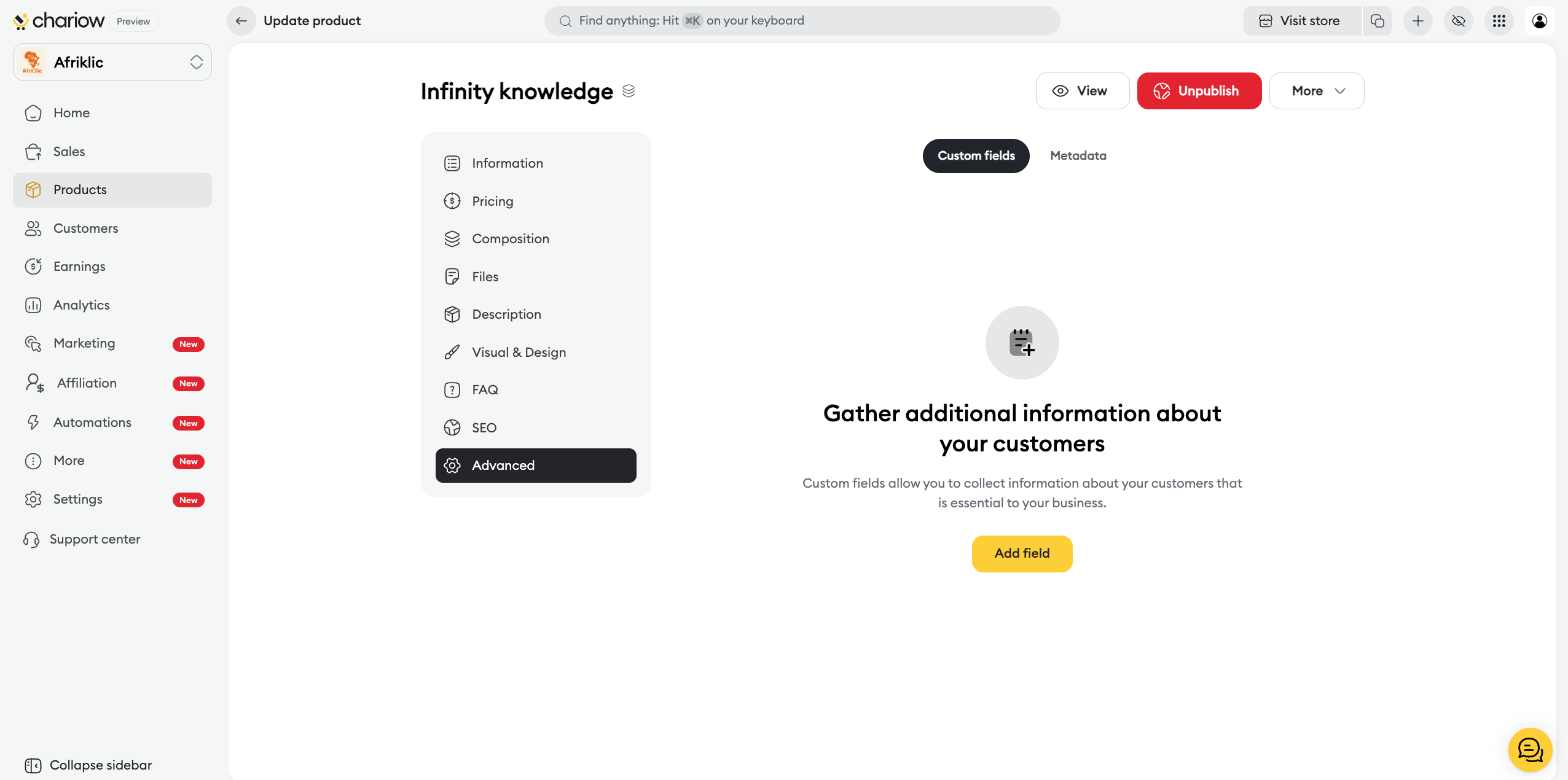The image size is (1568, 780).
Task: Expand the More item in the sidebar
Action: (x=69, y=461)
